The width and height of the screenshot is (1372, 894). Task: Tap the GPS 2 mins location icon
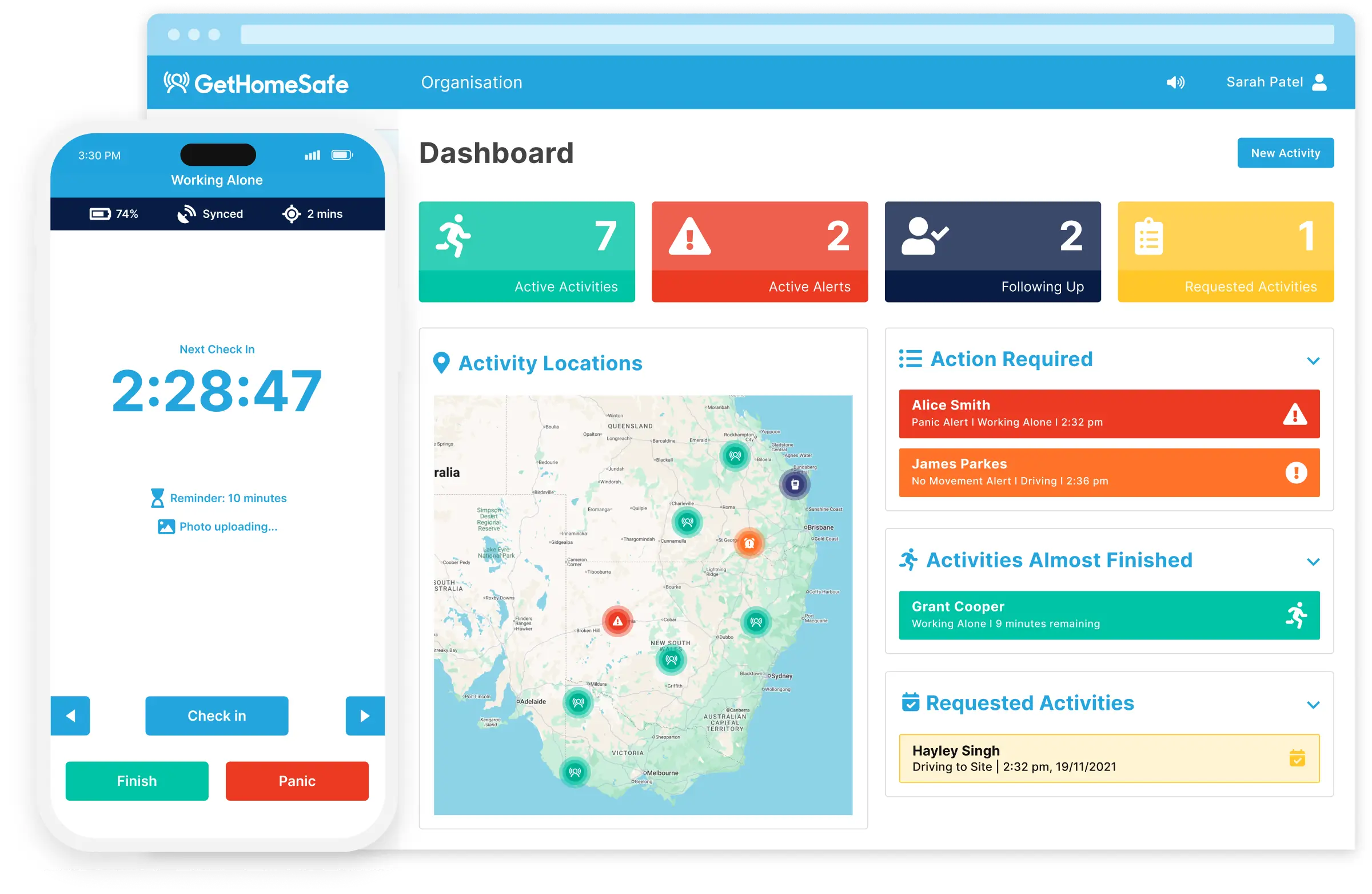tap(292, 214)
